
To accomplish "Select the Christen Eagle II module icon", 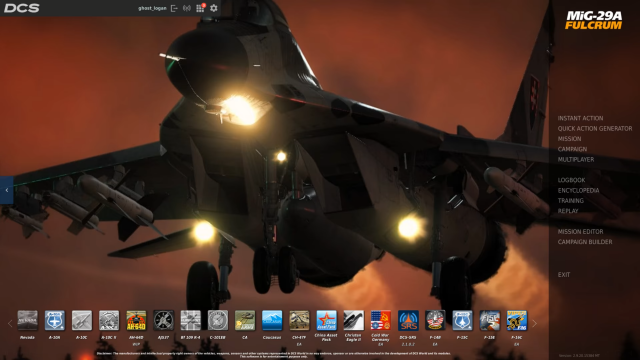I will point(353,320).
